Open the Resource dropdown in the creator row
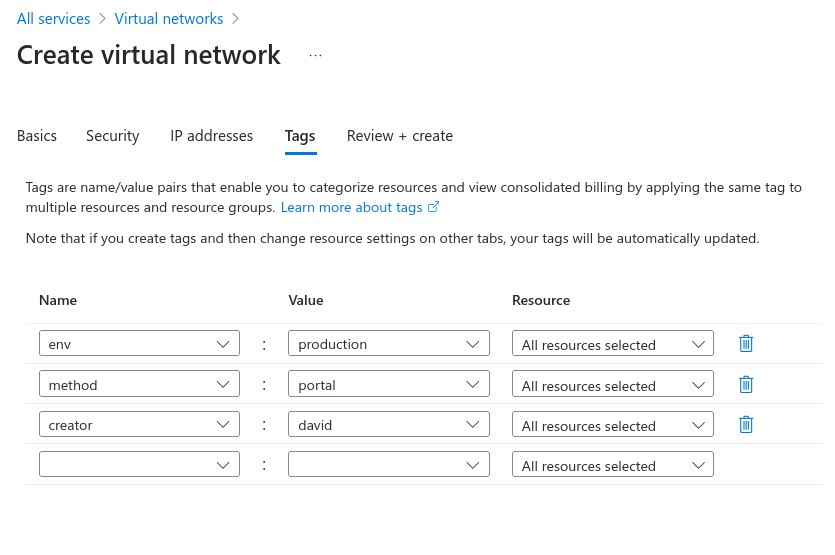Image resolution: width=835 pixels, height=555 pixels. click(x=612, y=425)
